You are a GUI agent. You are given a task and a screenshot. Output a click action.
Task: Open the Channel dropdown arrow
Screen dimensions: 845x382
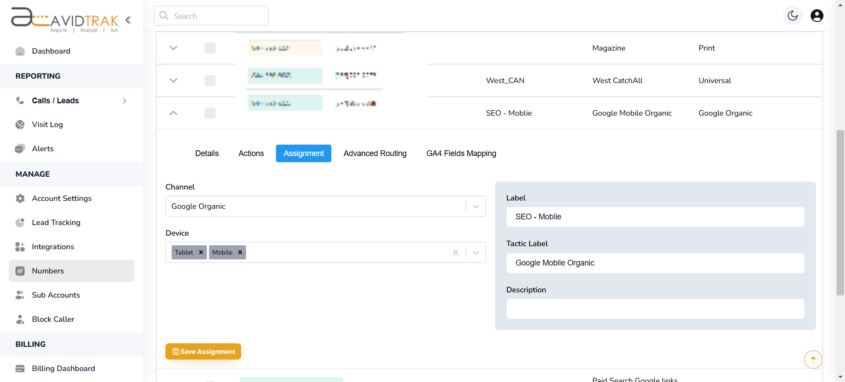pos(476,206)
